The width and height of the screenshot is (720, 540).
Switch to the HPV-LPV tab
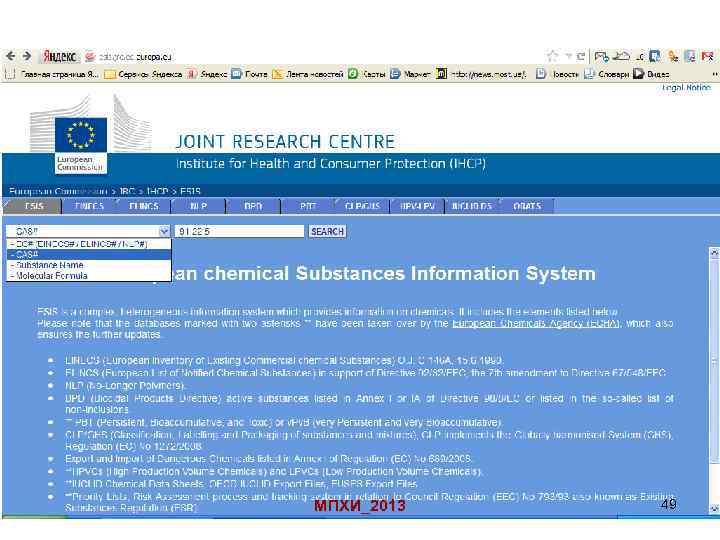pos(417,206)
